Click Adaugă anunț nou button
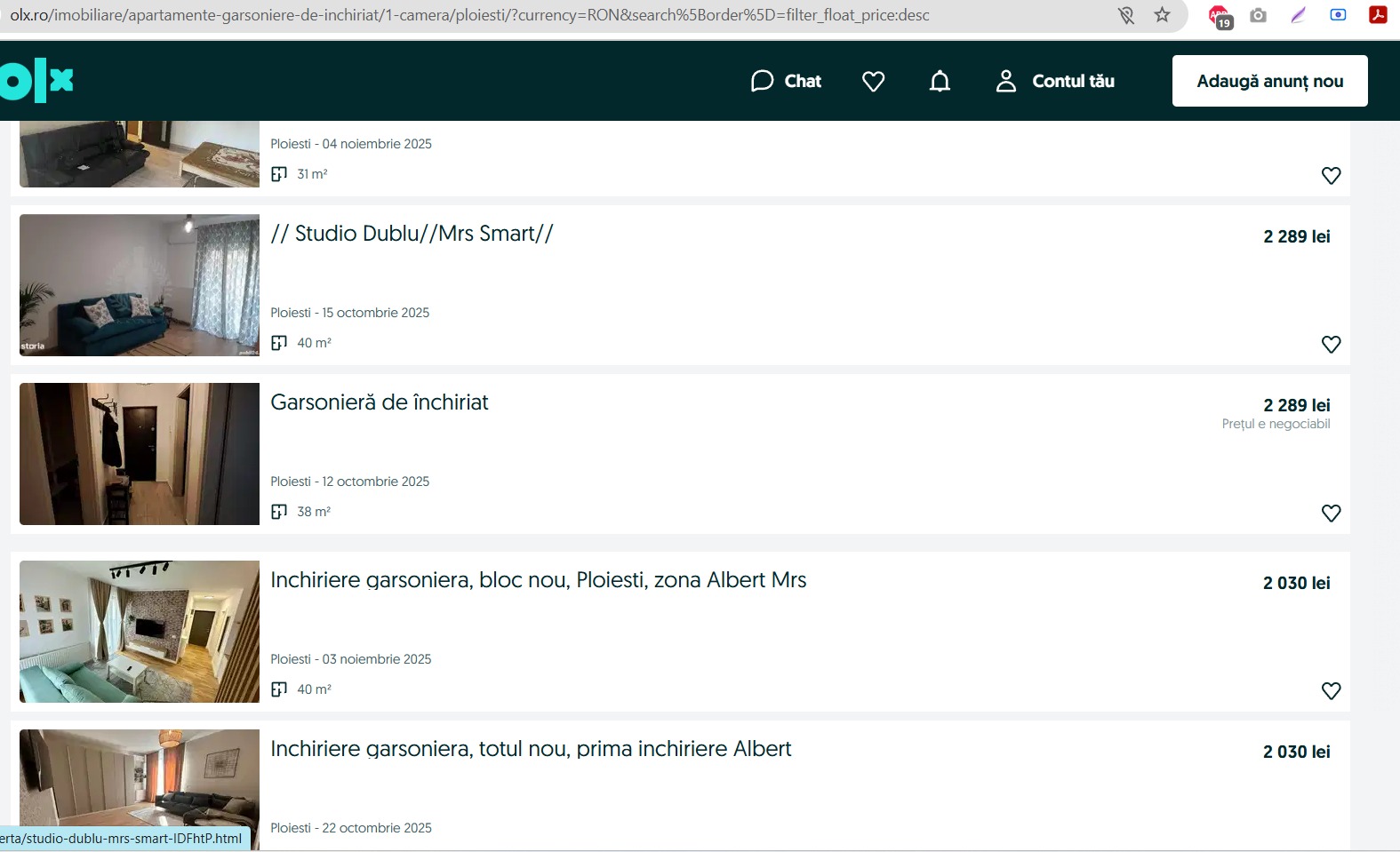This screenshot has height=852, width=1400. click(x=1269, y=81)
